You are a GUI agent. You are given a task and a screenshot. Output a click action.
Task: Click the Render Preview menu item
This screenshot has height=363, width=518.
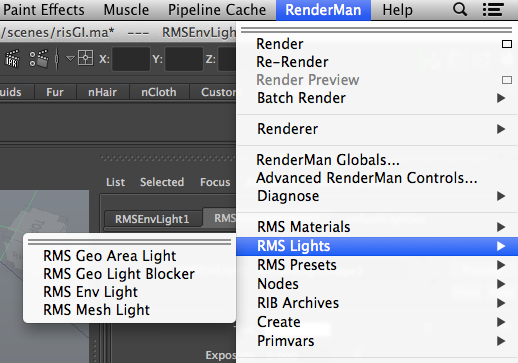click(x=377, y=80)
